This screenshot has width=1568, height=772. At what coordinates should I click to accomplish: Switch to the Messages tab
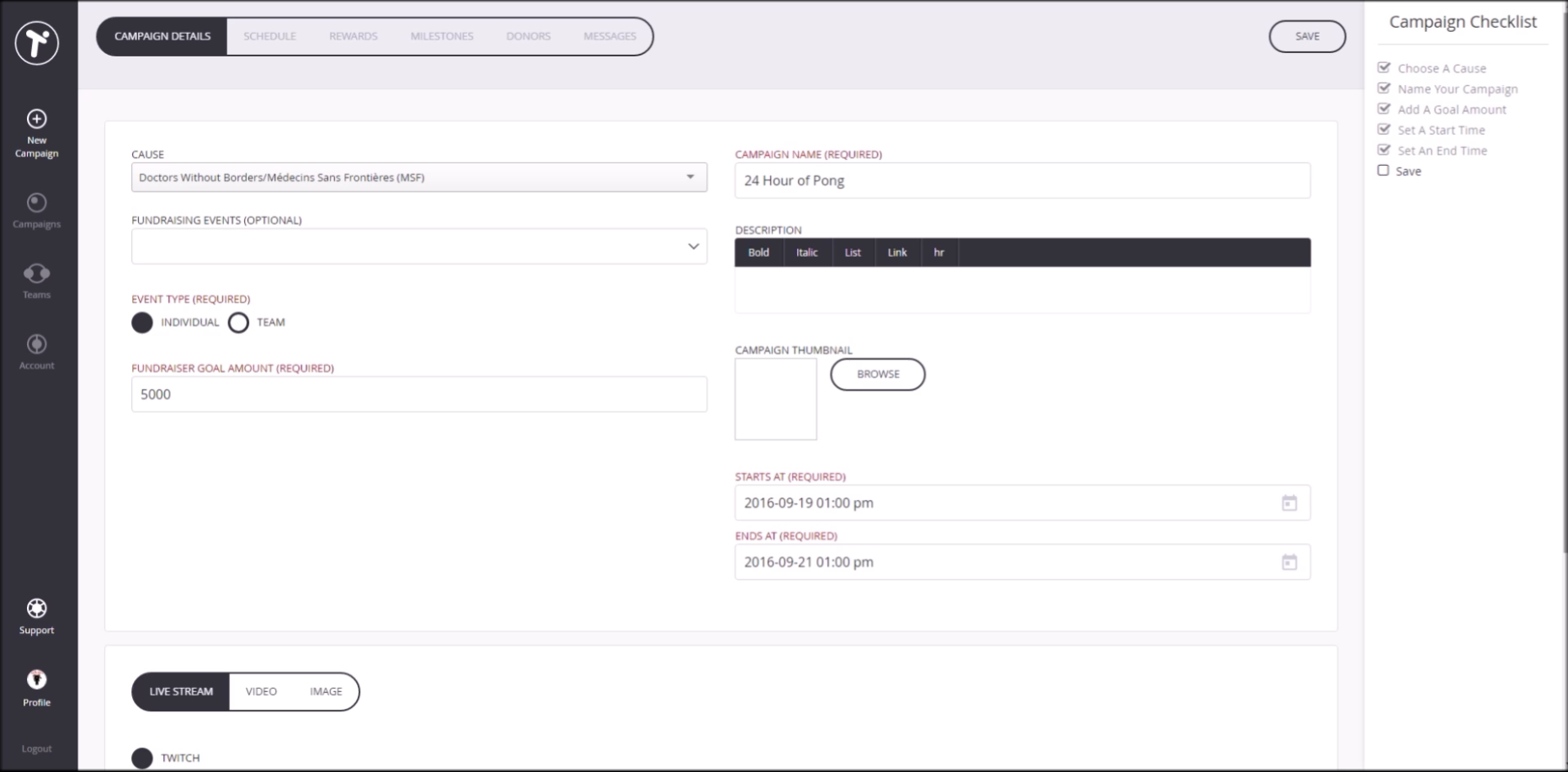[x=609, y=36]
